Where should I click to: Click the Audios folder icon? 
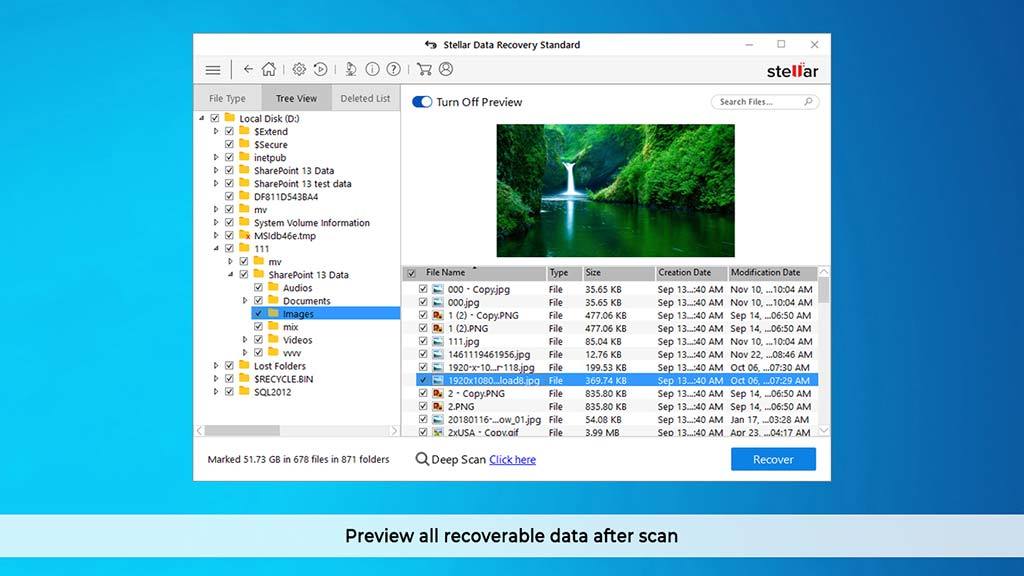273,287
